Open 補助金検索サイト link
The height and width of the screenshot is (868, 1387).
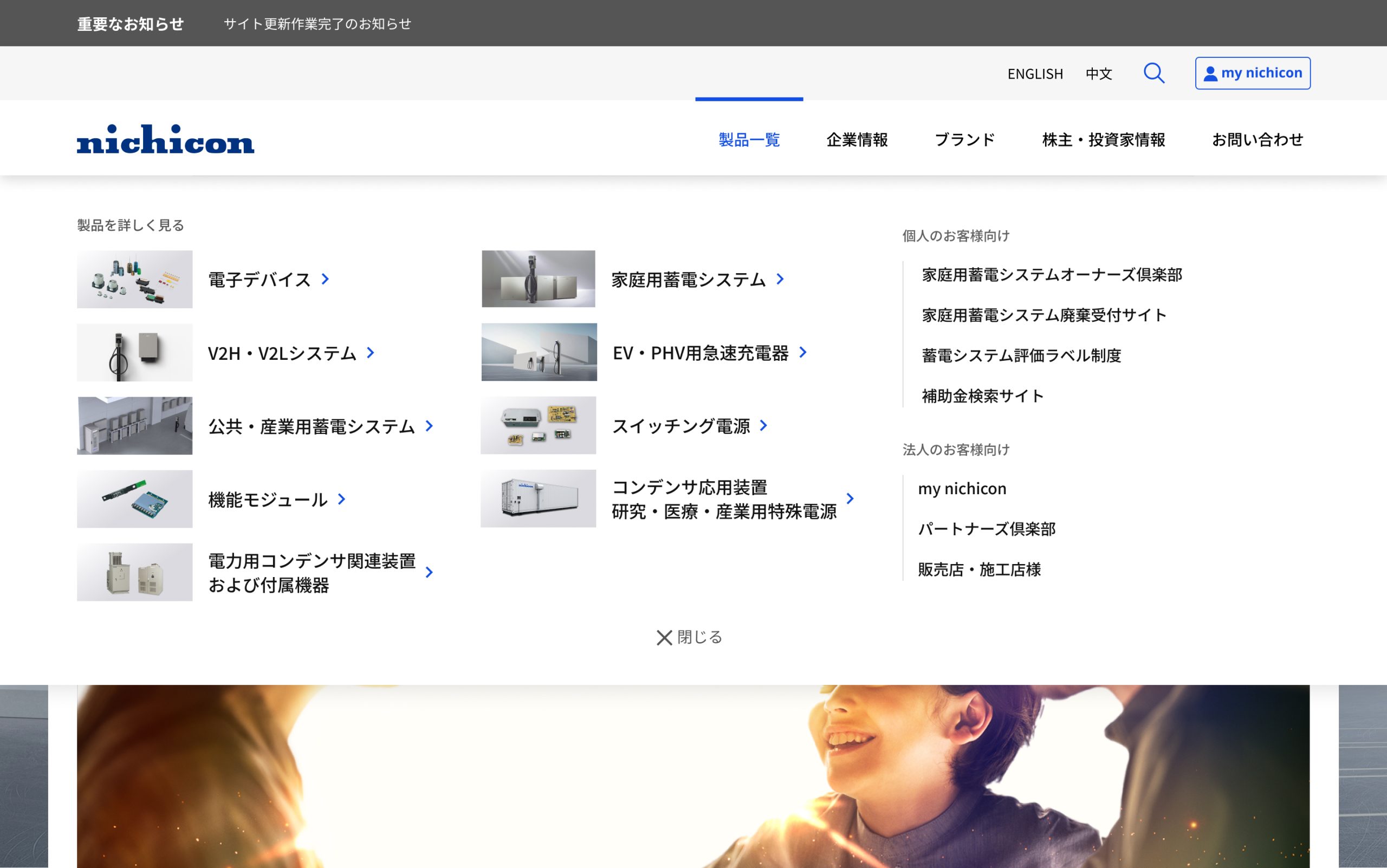click(x=982, y=396)
